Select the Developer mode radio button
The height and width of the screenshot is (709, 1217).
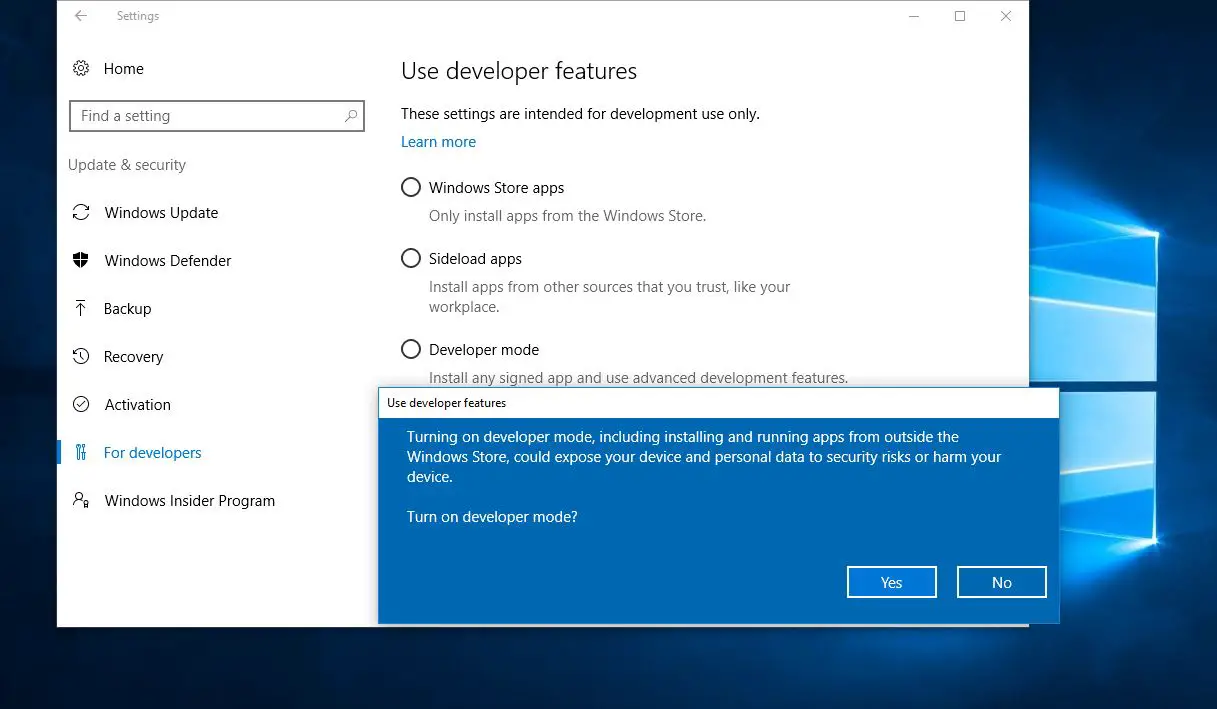coord(411,349)
